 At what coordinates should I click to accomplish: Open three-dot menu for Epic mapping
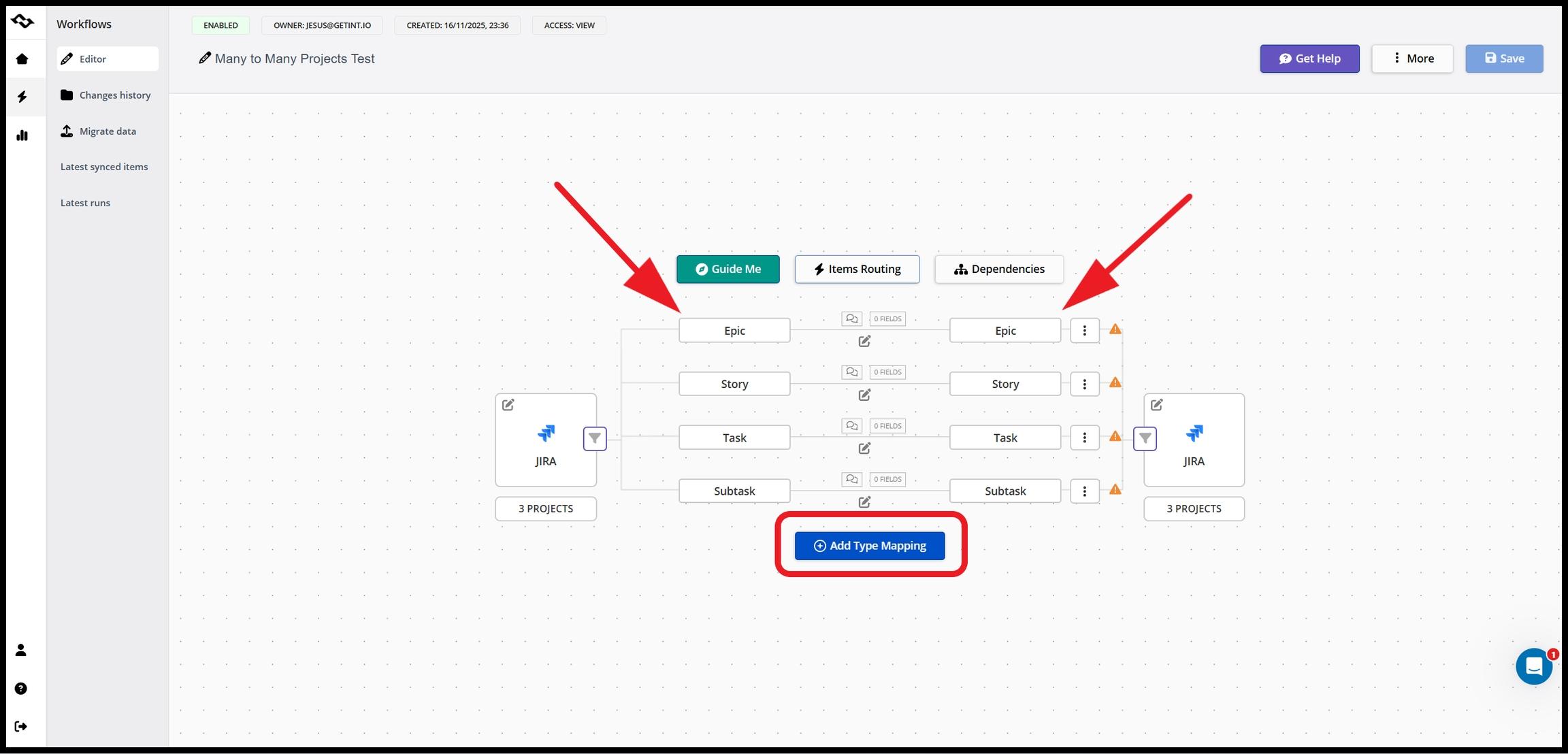click(1084, 331)
